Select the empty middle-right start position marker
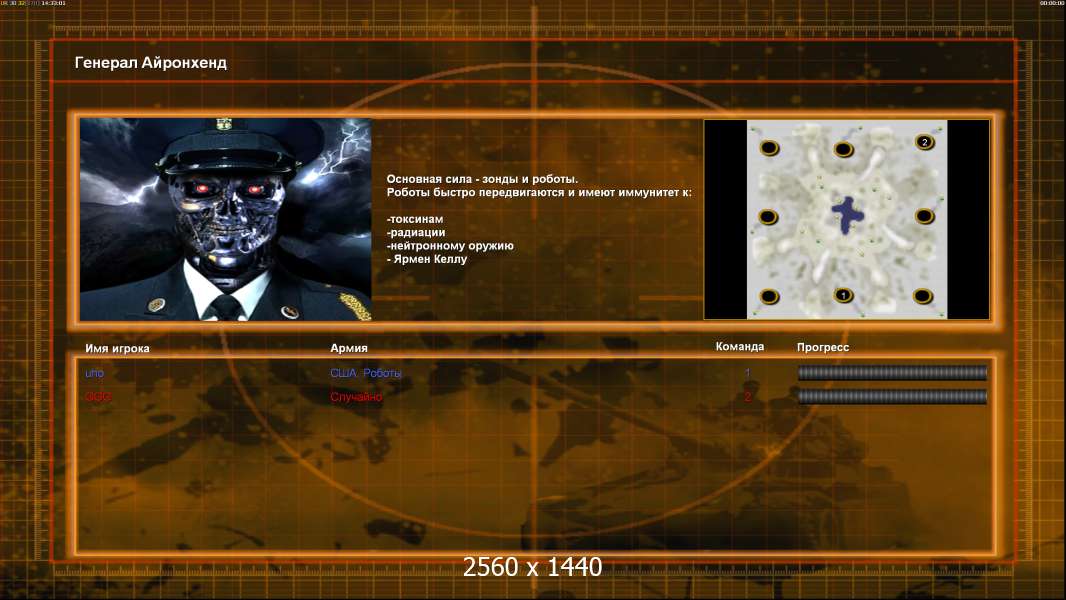The image size is (1066, 600). 924,216
